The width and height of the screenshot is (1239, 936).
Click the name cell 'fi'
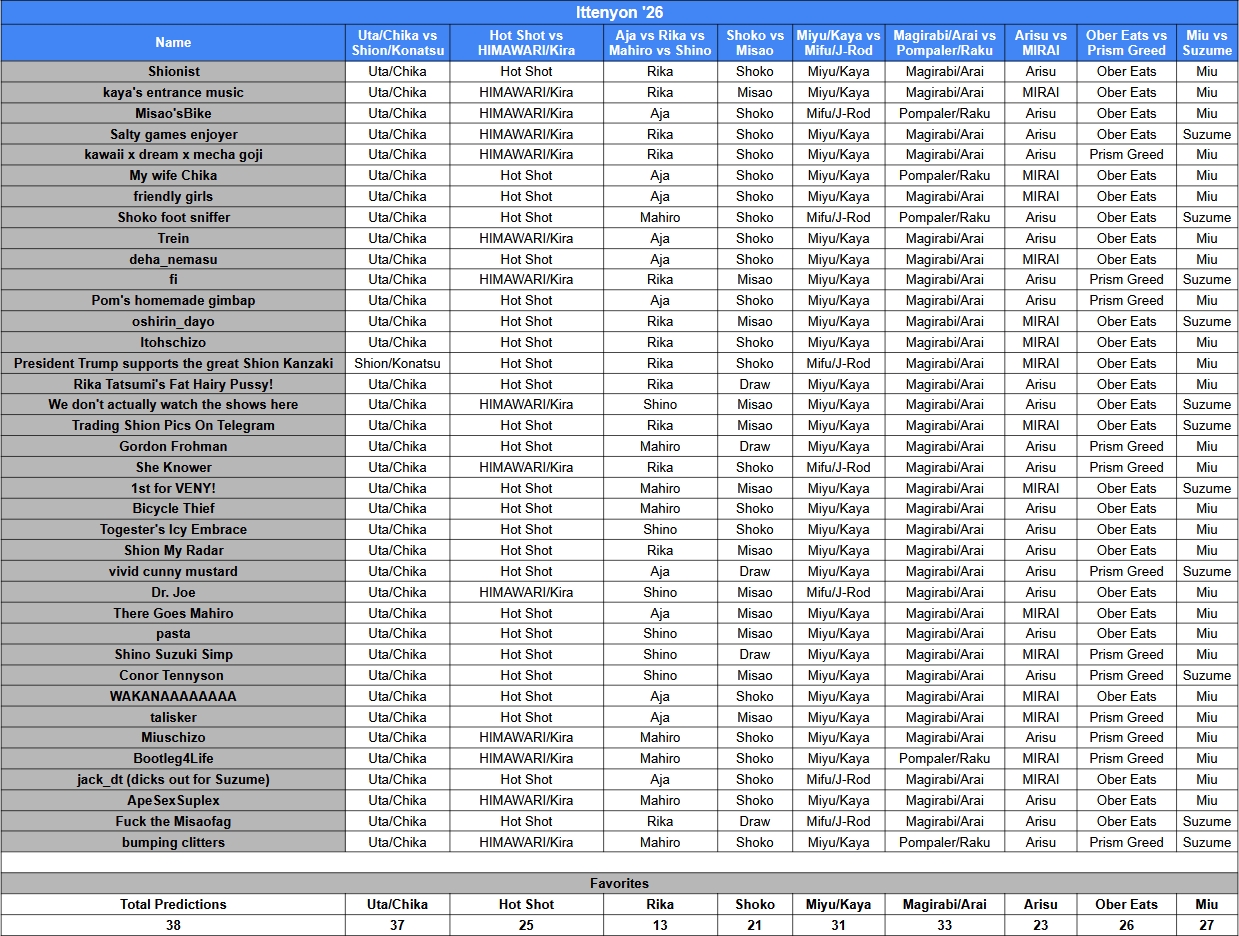point(173,280)
